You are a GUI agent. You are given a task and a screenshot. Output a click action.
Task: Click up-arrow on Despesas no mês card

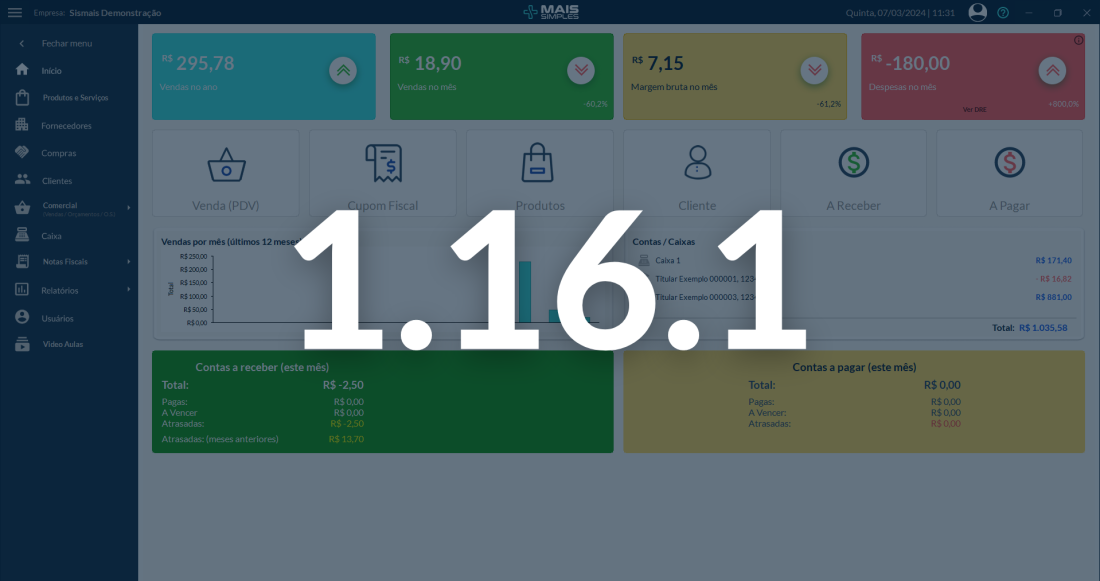coord(1052,70)
